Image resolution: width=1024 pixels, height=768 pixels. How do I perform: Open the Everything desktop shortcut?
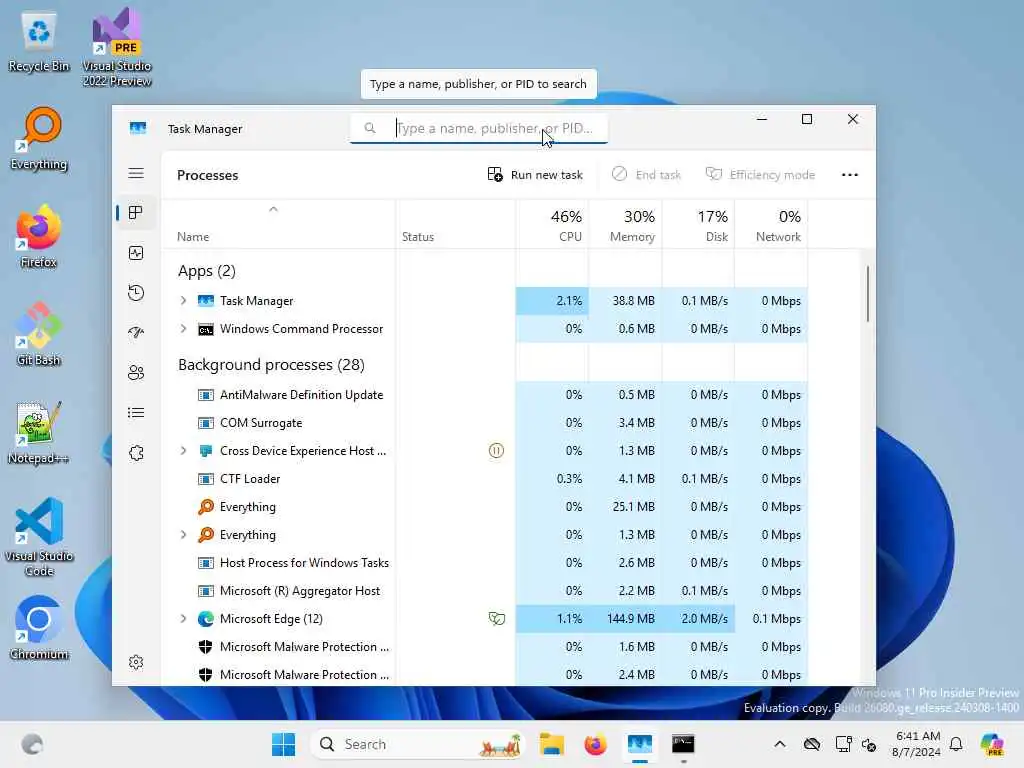tap(39, 139)
